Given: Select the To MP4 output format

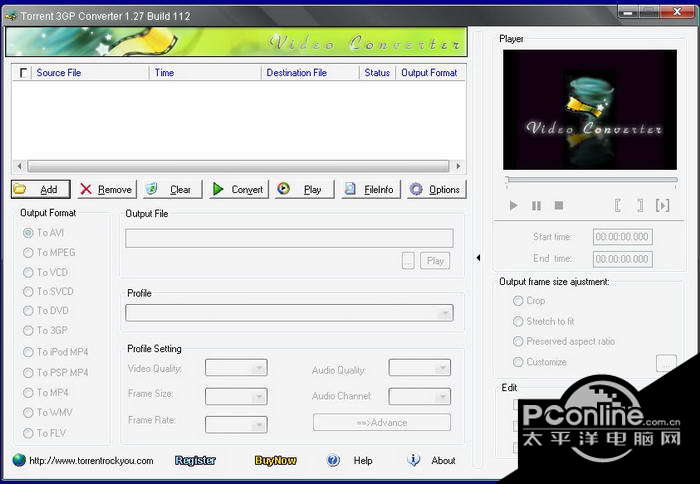Looking at the screenshot, I should [46, 392].
